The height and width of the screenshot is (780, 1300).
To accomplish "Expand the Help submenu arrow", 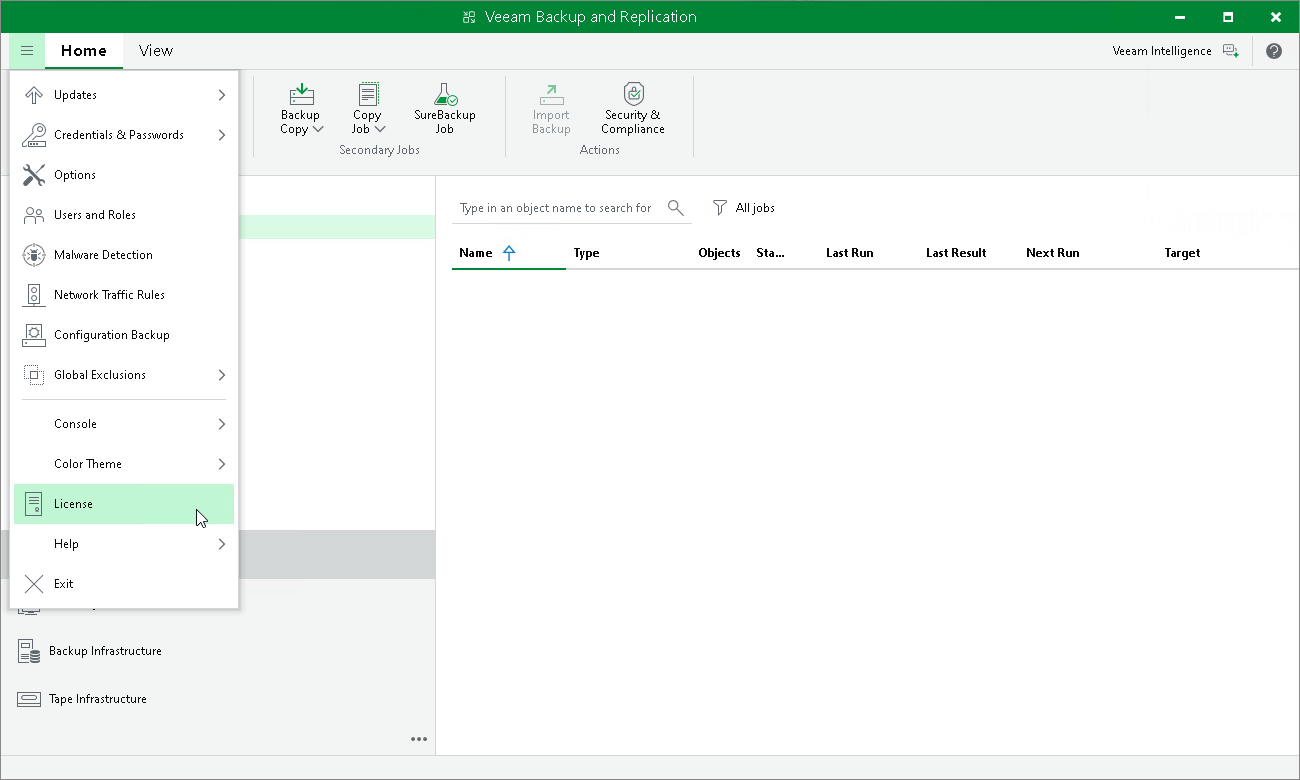I will pyautogui.click(x=221, y=544).
